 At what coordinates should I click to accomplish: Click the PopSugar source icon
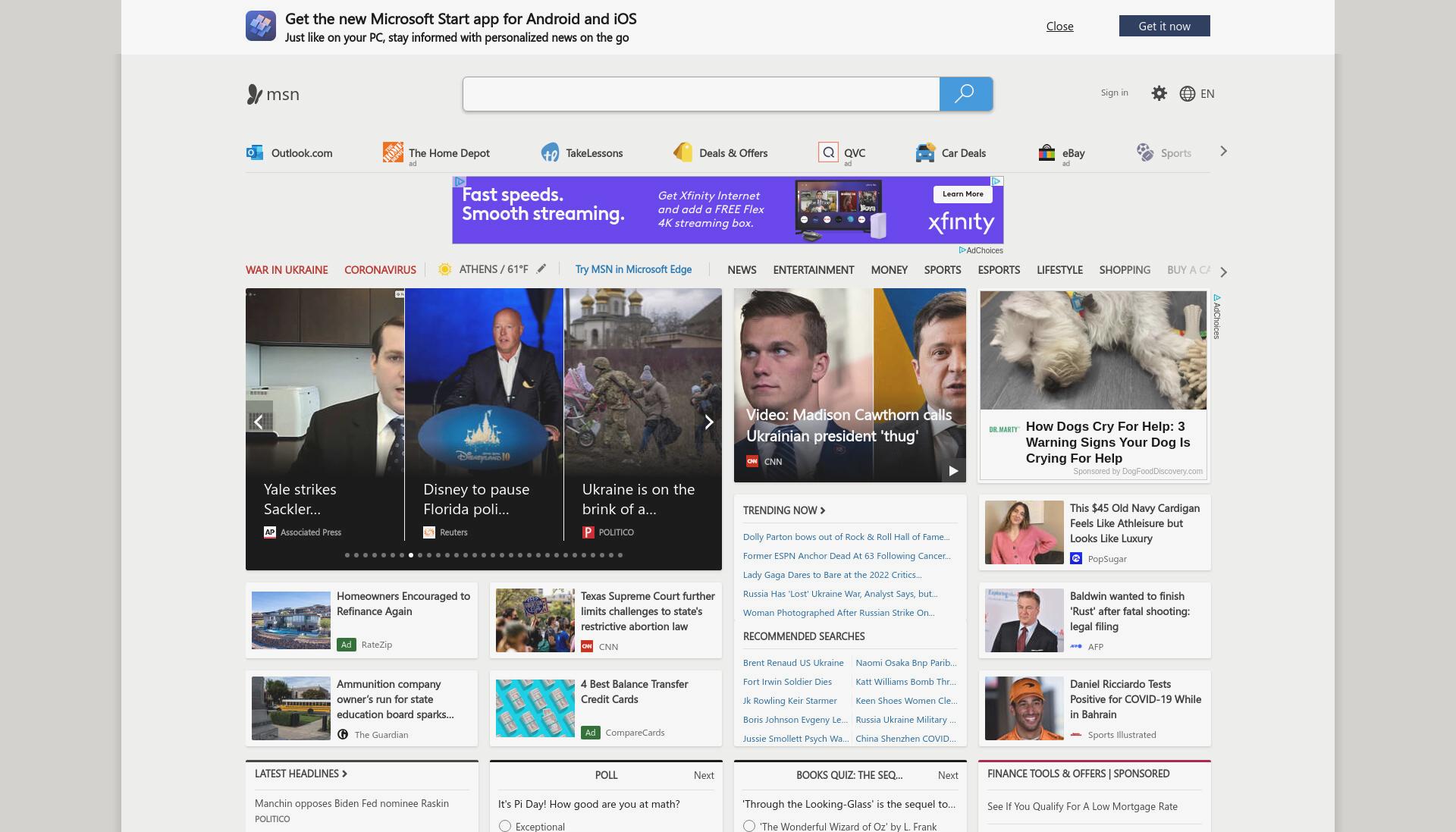click(1076, 558)
